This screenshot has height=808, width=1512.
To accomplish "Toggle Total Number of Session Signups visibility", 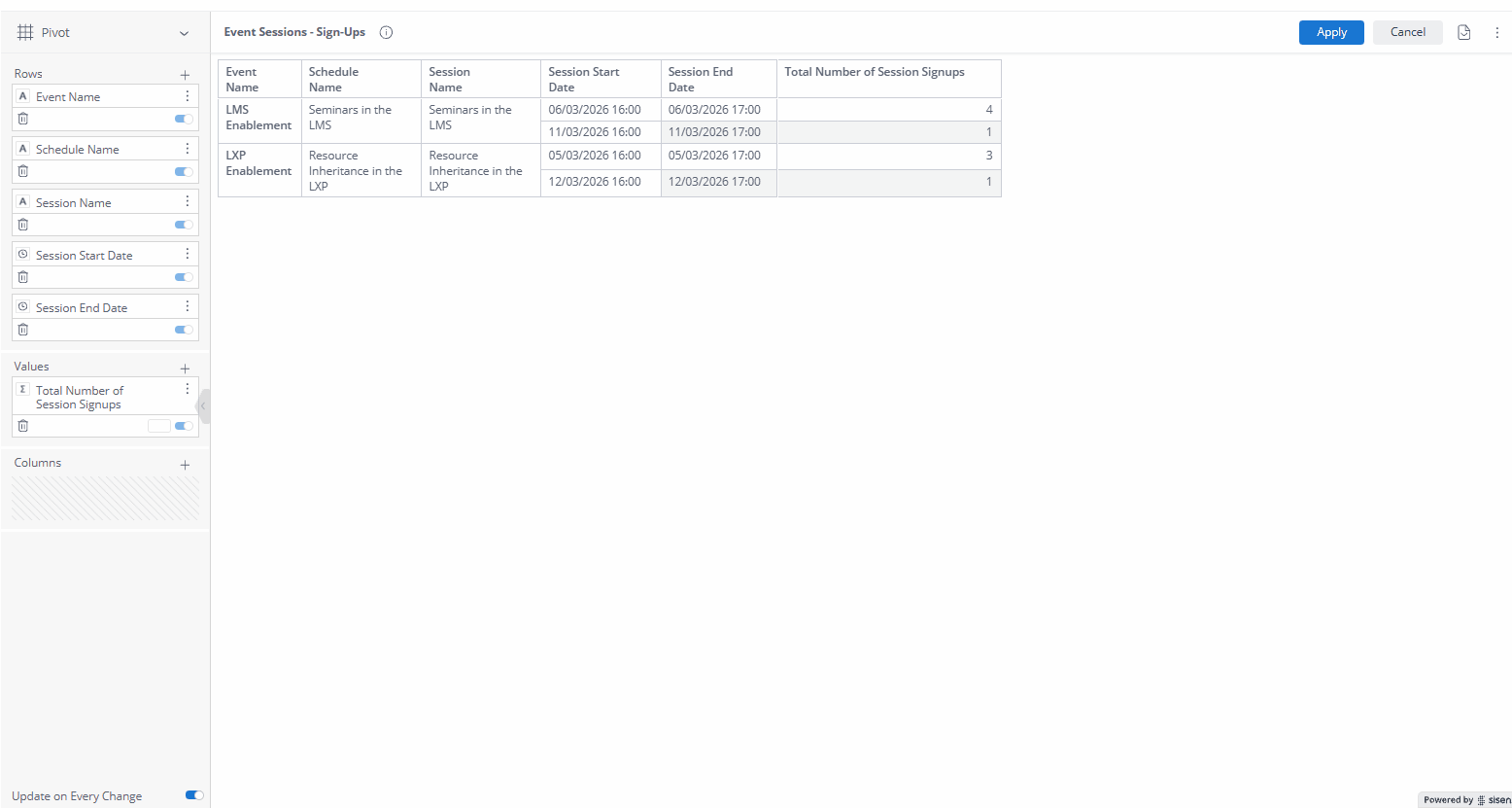I will pos(183,426).
